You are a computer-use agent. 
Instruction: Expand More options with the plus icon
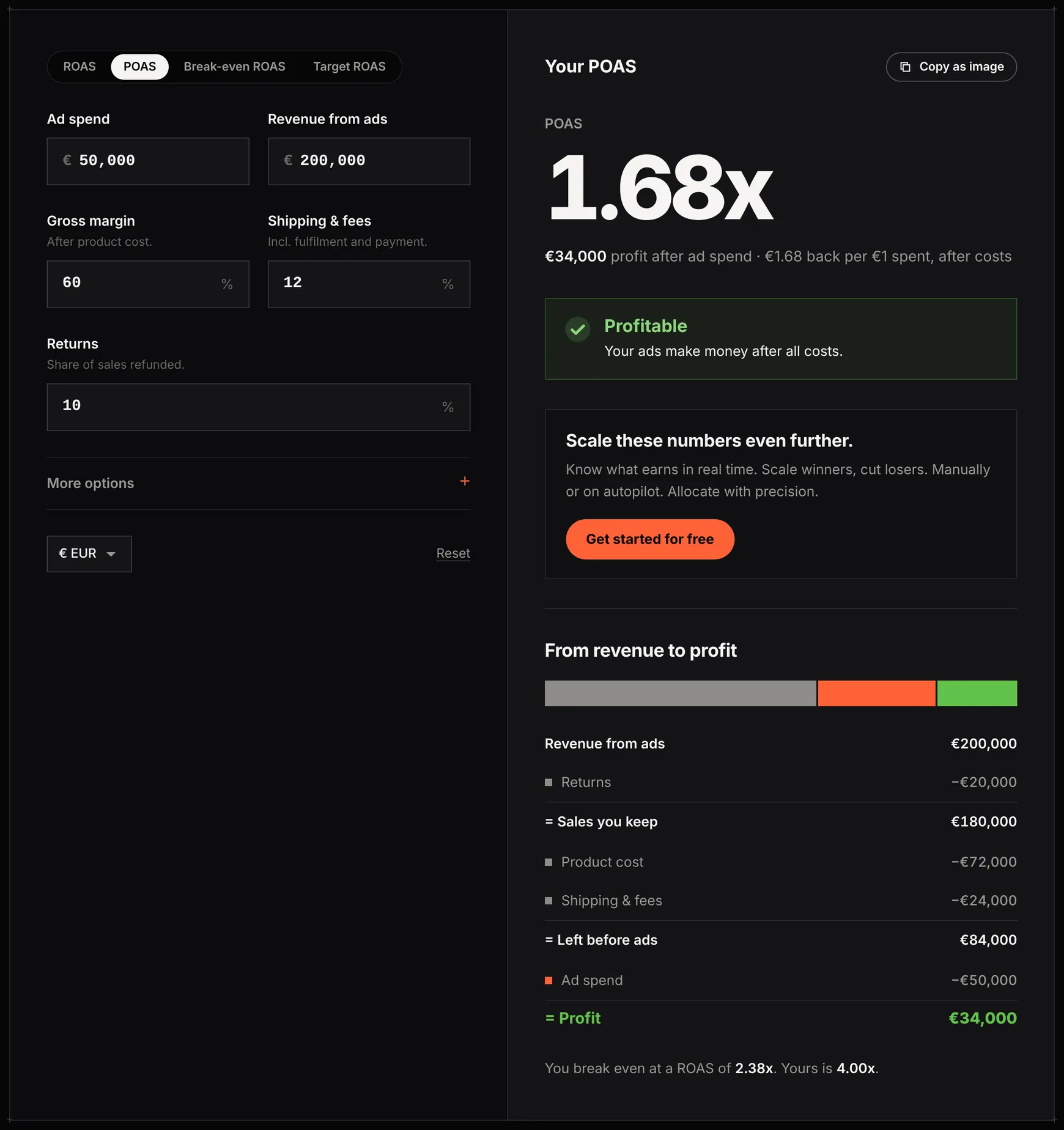(465, 481)
